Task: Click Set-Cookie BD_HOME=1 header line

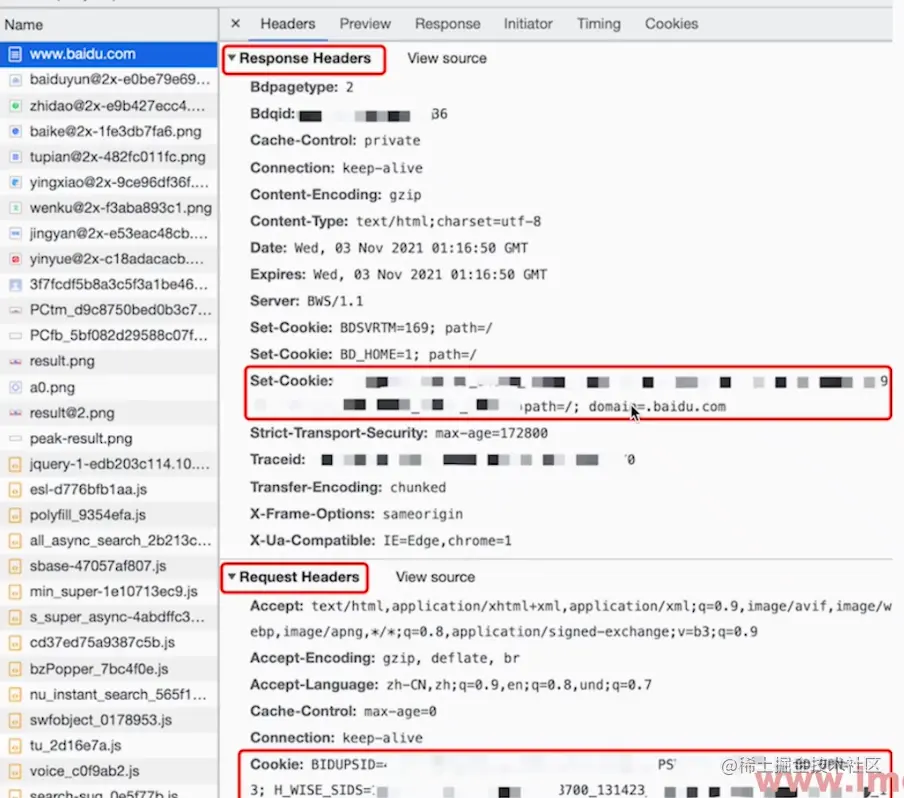Action: point(363,354)
